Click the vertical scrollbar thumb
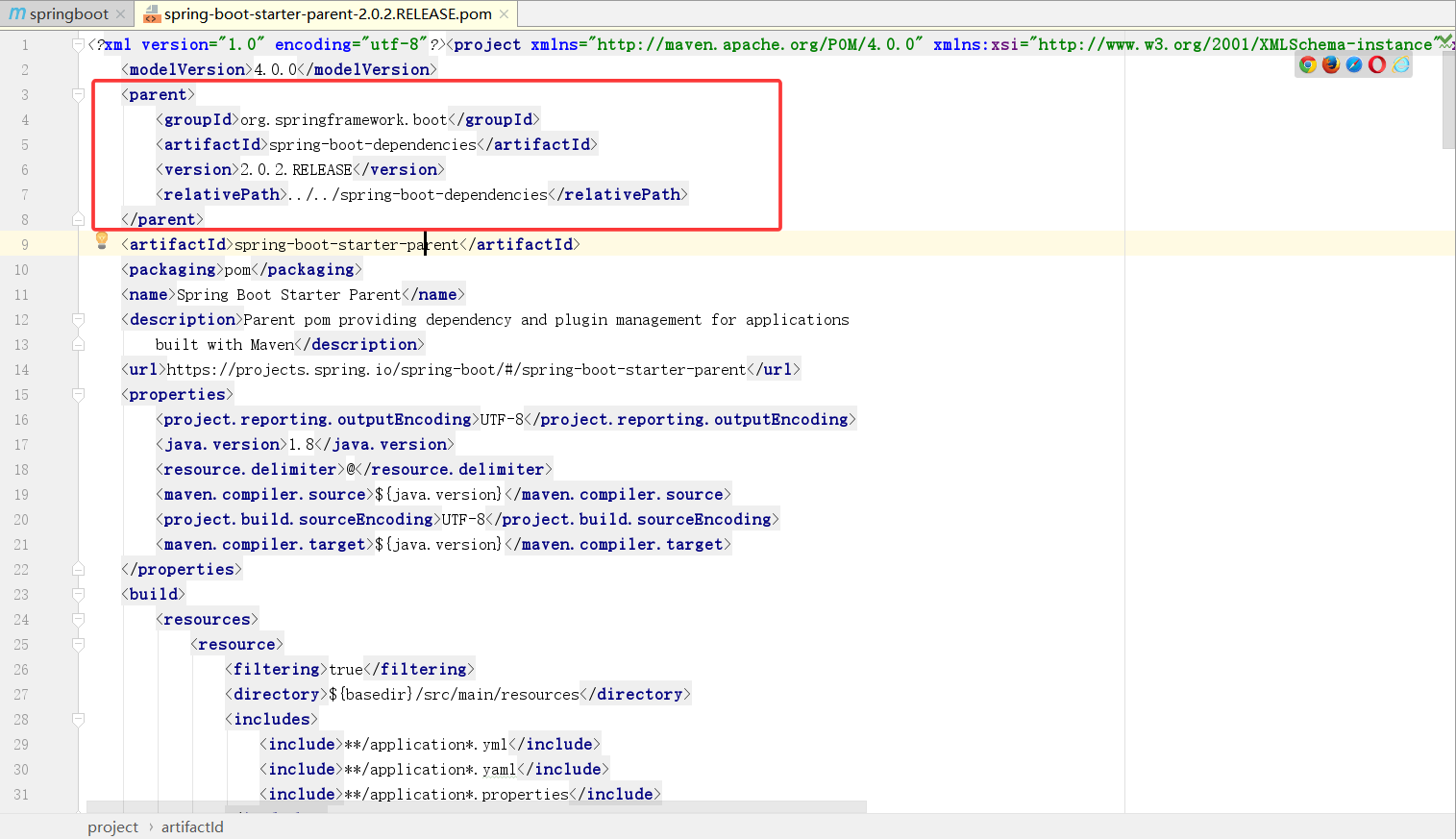 pos(1448,99)
